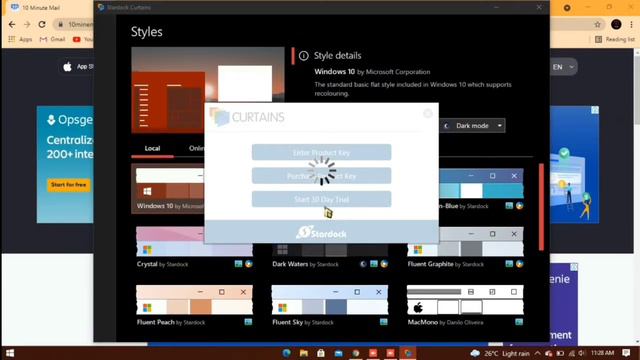Click the color wheel icon on Fluent Graphite

(519, 264)
